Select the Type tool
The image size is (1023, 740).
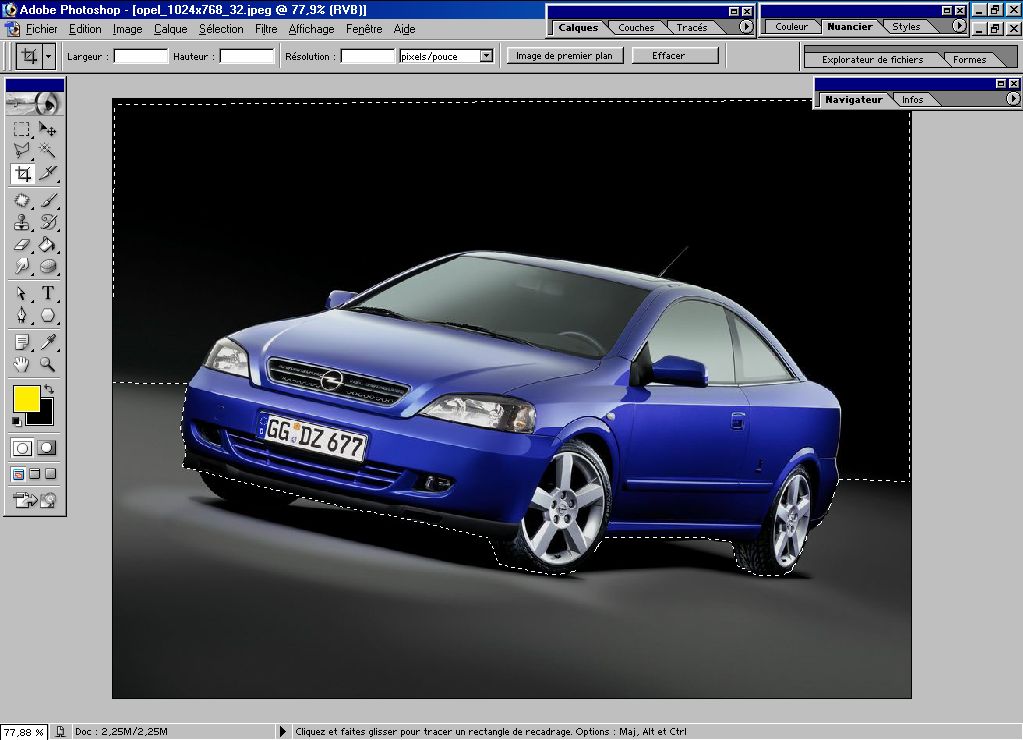click(x=48, y=293)
